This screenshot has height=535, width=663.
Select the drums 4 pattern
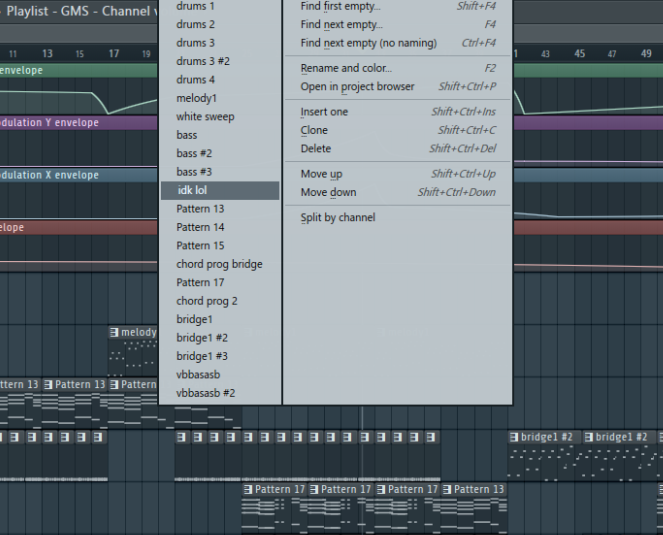pyautogui.click(x=220, y=80)
